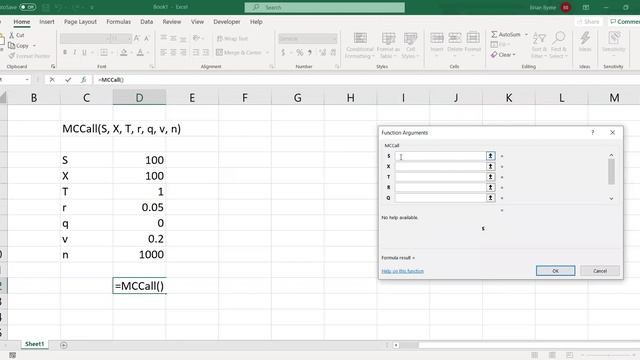Screen dimensions: 640x360
Task: Click the Wrap Text button
Action: click(232, 38)
